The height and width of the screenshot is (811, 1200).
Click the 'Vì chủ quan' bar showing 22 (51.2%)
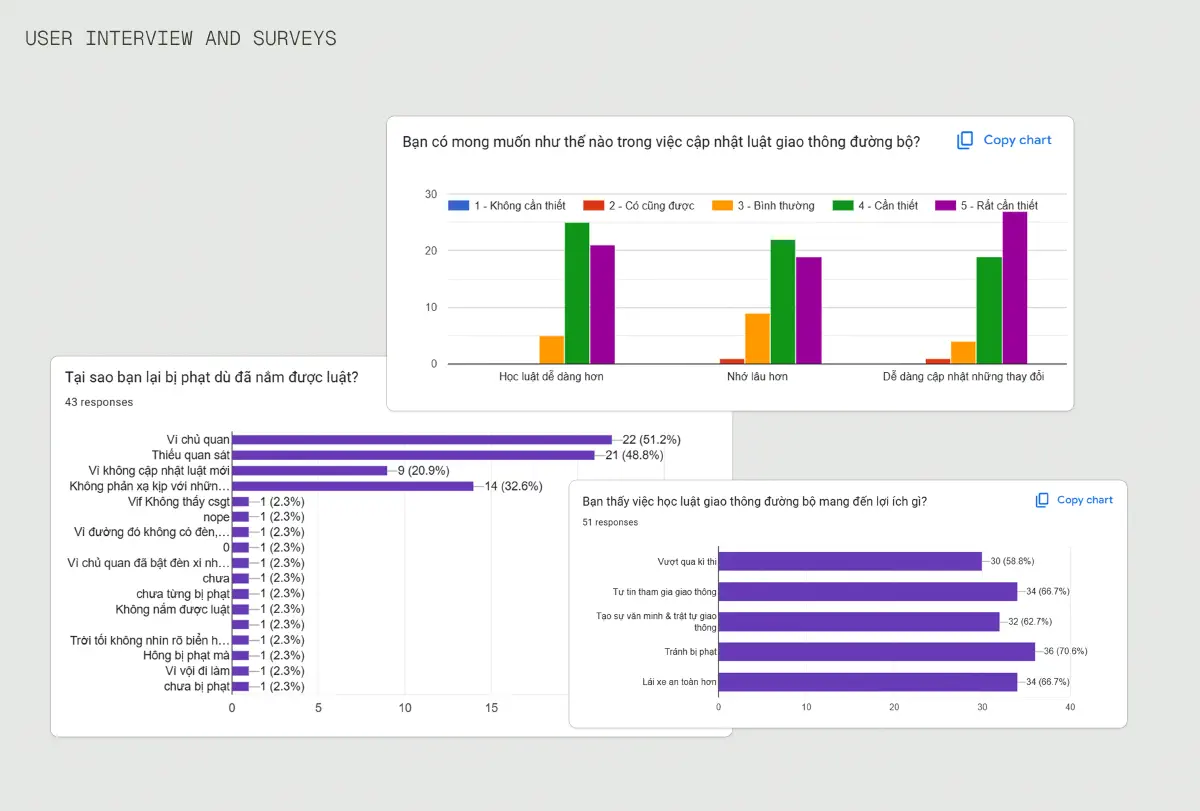[x=420, y=440]
